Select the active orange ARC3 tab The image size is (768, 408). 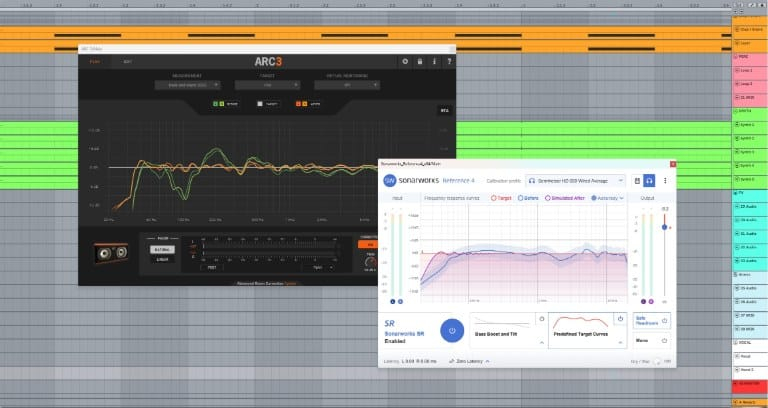point(95,62)
